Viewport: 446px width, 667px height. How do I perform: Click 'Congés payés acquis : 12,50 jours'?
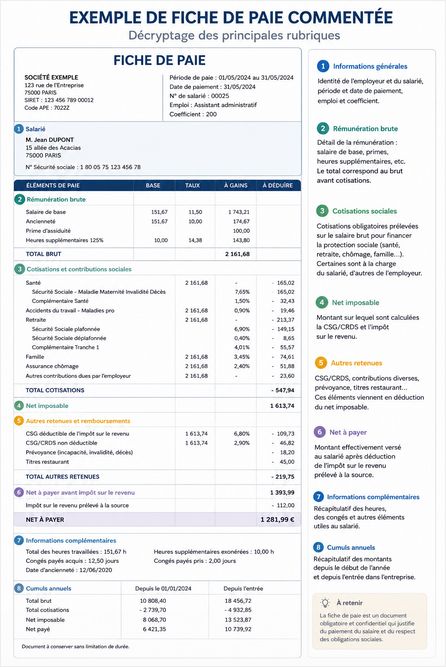[72, 561]
